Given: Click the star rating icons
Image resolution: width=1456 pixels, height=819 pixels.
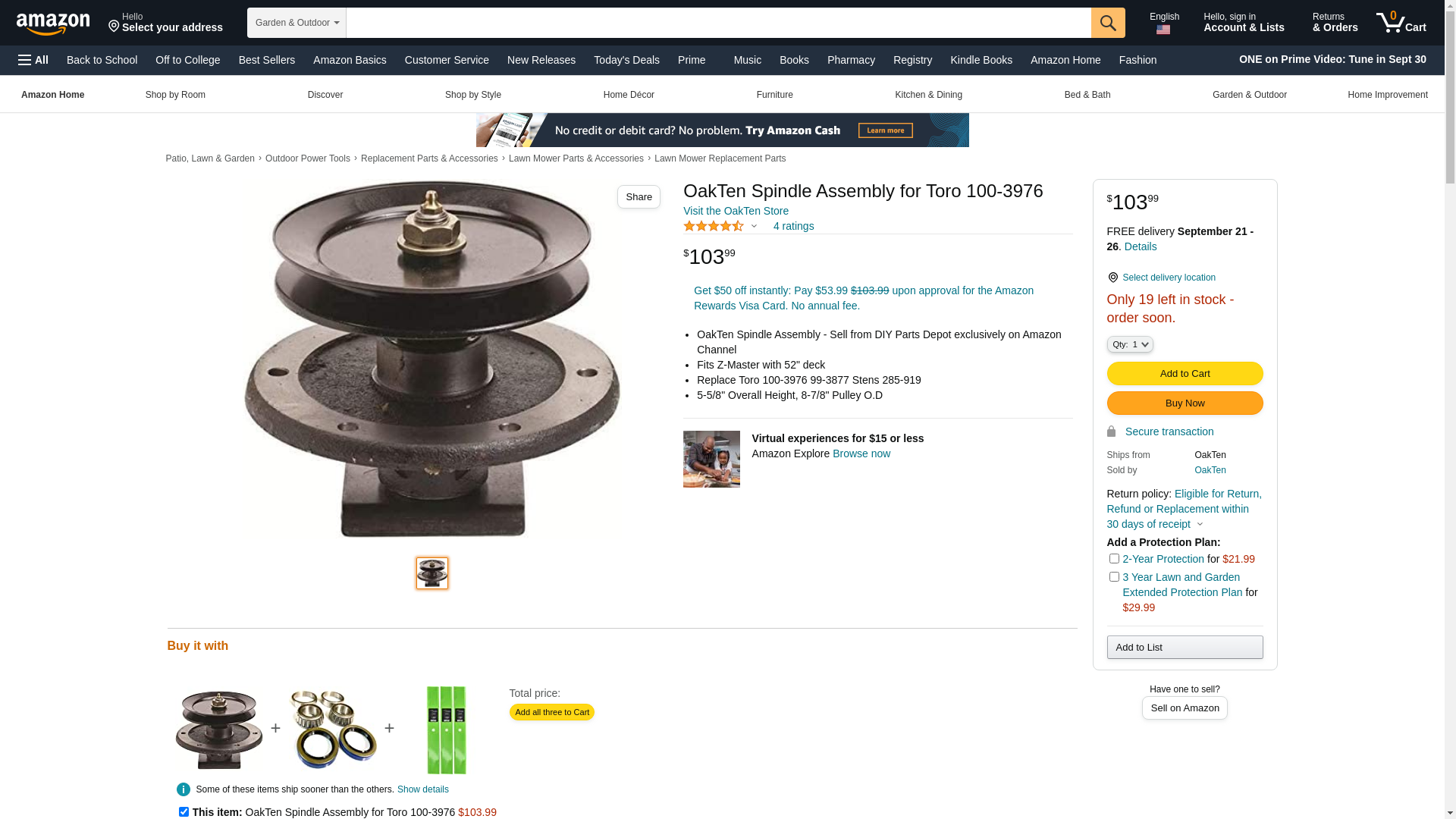Looking at the screenshot, I should [x=714, y=226].
